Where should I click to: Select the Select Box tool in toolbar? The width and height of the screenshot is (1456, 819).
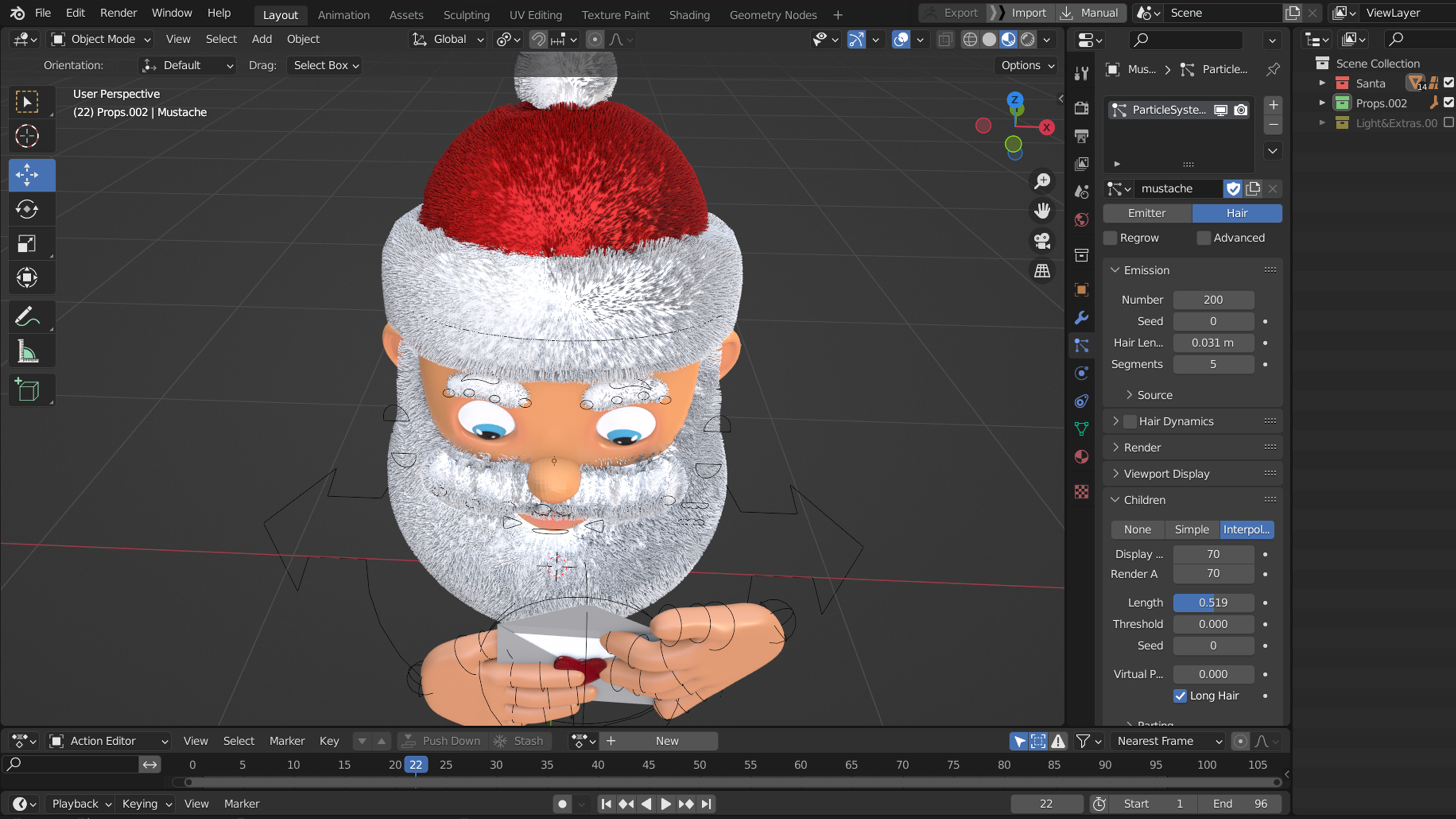pyautogui.click(x=27, y=102)
